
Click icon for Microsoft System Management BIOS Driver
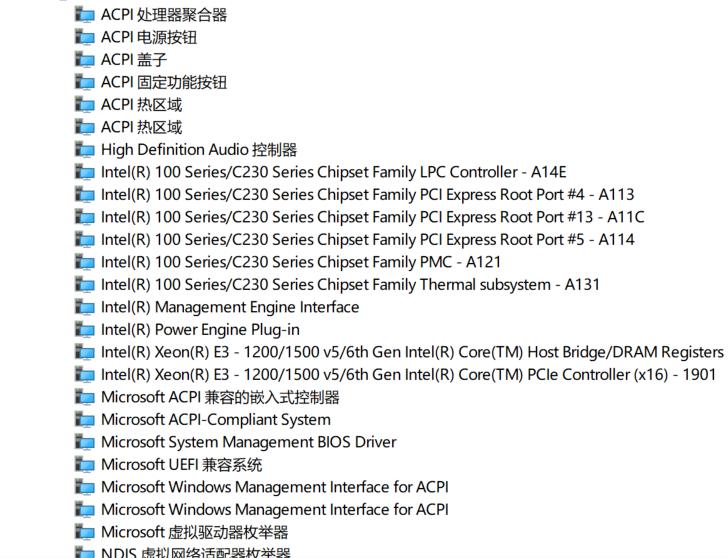click(x=84, y=442)
